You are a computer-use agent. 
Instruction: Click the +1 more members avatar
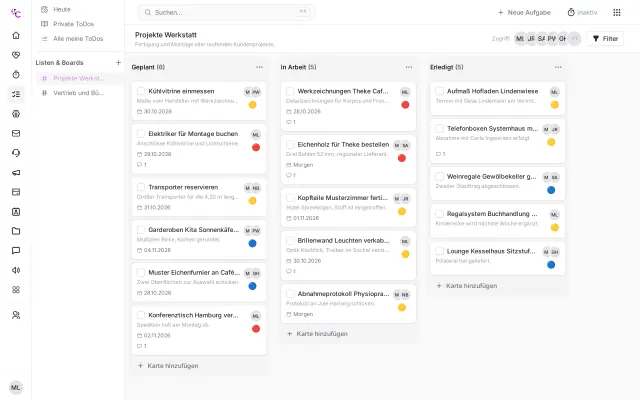click(574, 39)
